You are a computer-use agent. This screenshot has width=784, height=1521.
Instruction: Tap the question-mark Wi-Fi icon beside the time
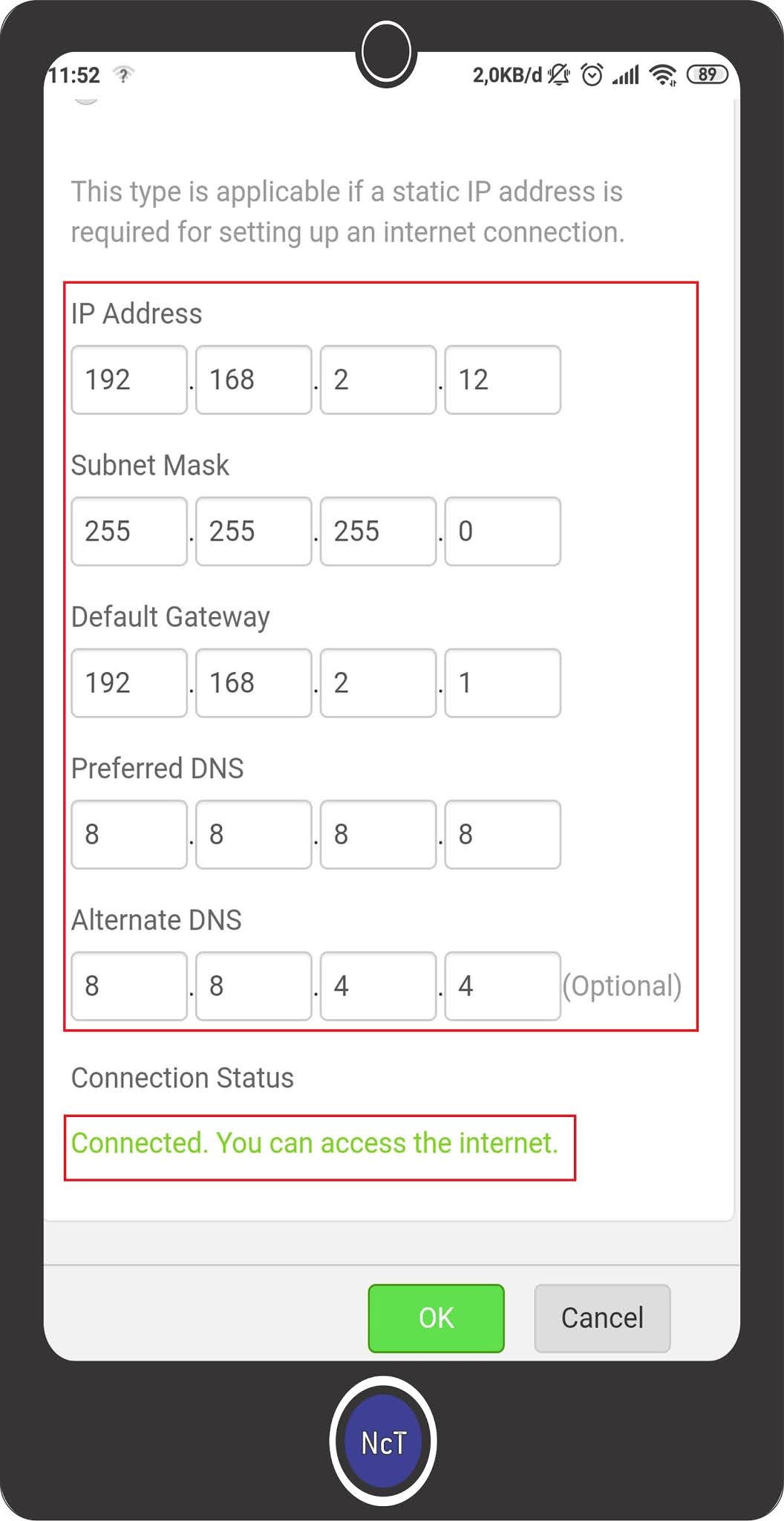pos(123,74)
